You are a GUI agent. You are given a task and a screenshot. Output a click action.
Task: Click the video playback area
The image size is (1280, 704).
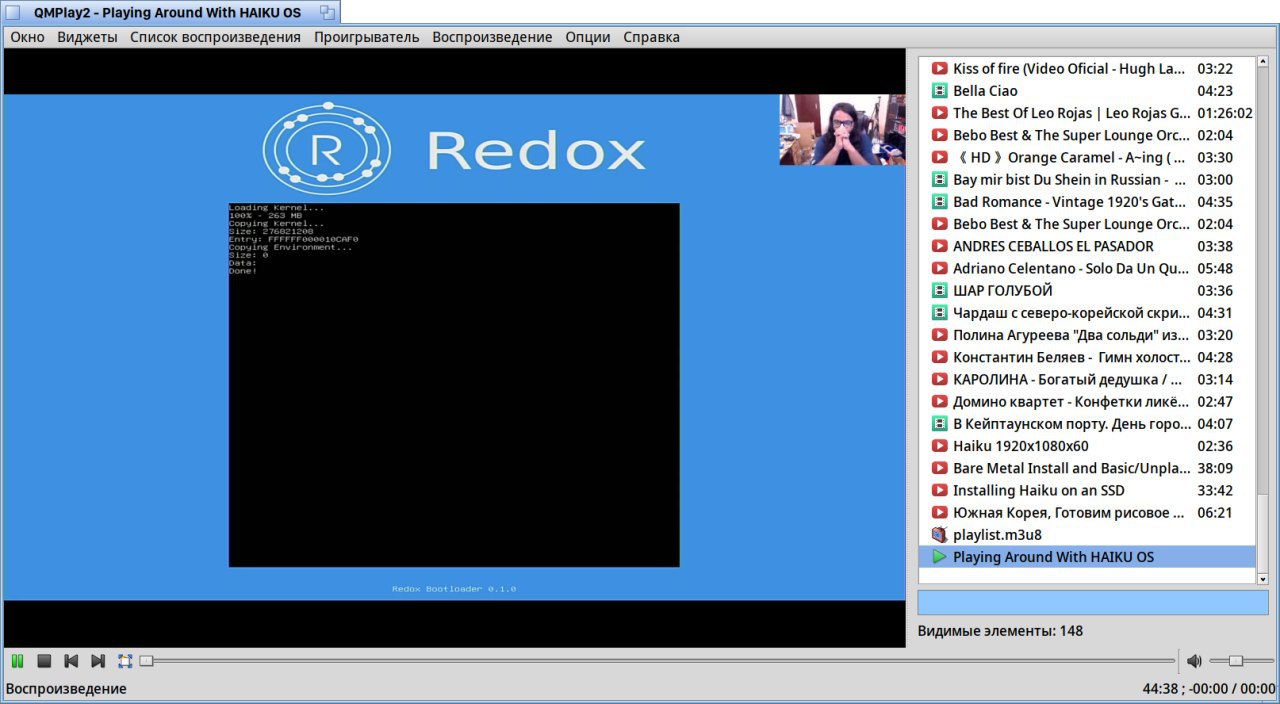click(x=455, y=347)
